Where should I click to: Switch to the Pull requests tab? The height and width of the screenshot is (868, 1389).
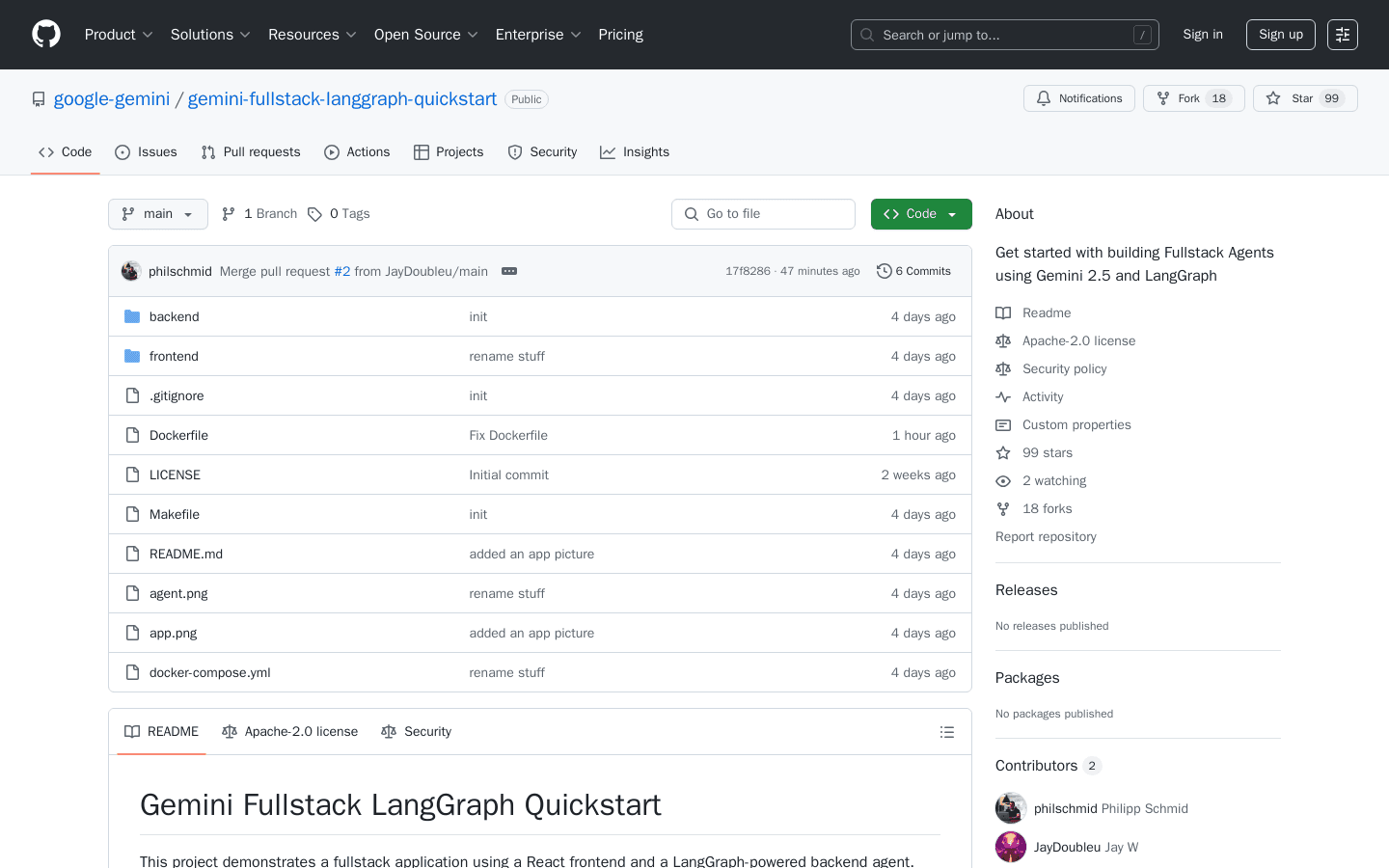(251, 151)
